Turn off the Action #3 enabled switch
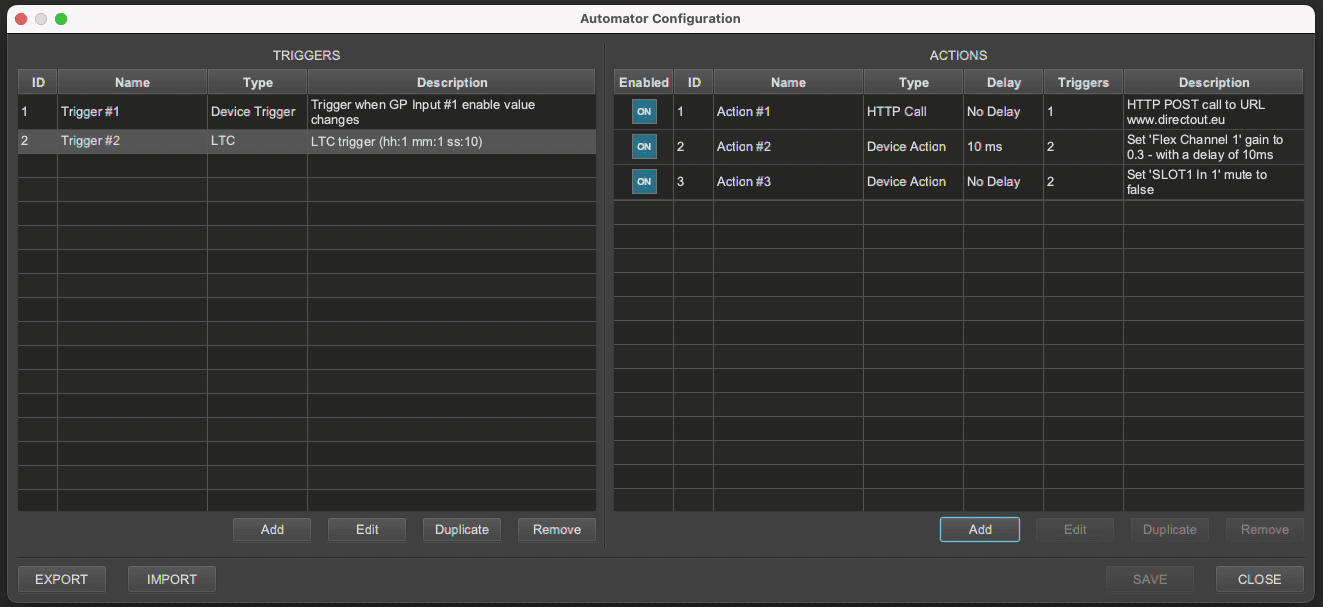Image resolution: width=1323 pixels, height=607 pixels. tap(644, 182)
